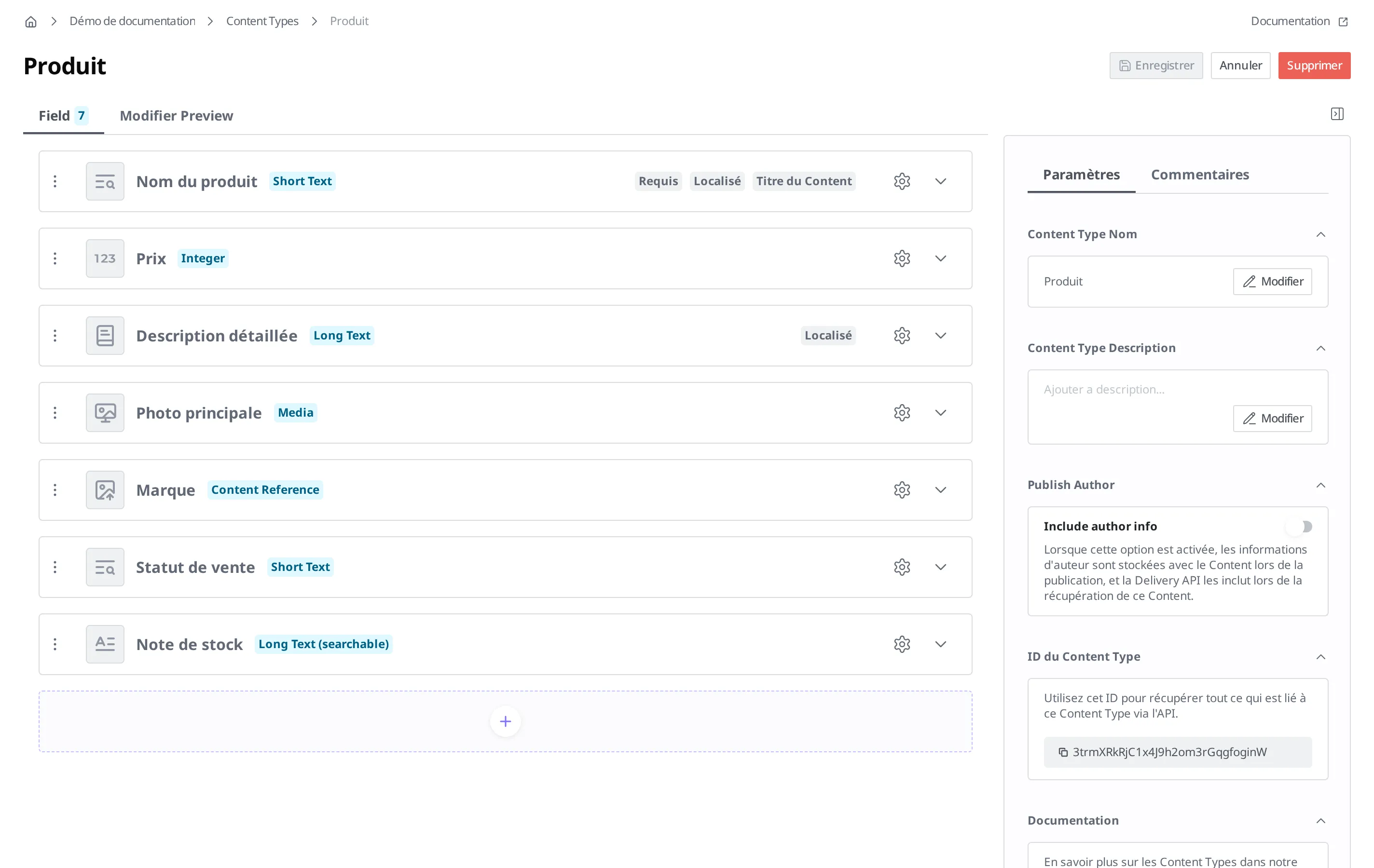Switch to the Modifier Preview tab
Screen dimensions: 1374x868
click(x=176, y=116)
